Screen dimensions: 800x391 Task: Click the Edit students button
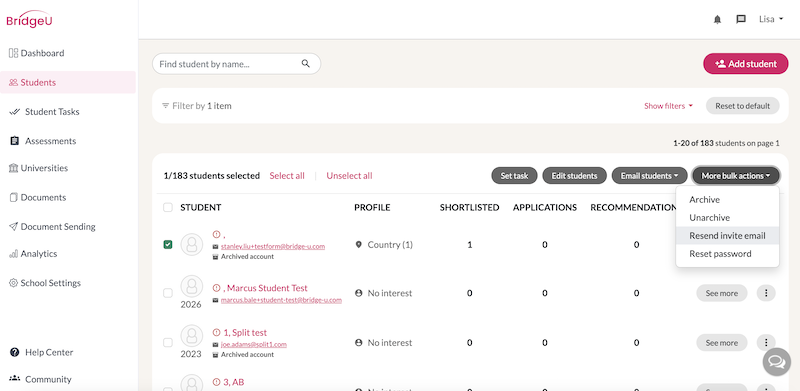click(x=574, y=176)
